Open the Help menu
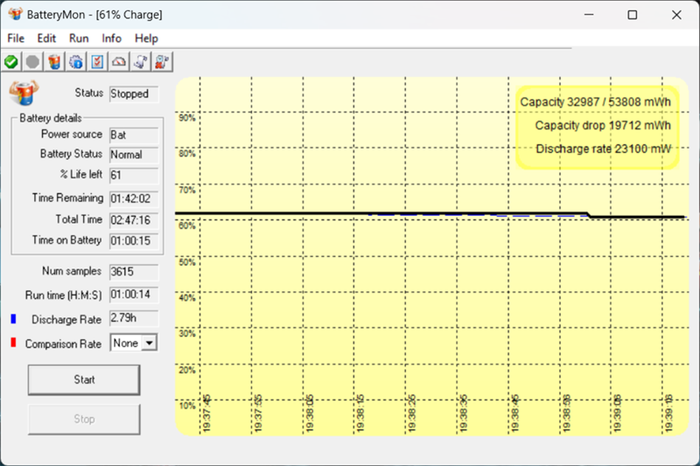 [x=146, y=38]
